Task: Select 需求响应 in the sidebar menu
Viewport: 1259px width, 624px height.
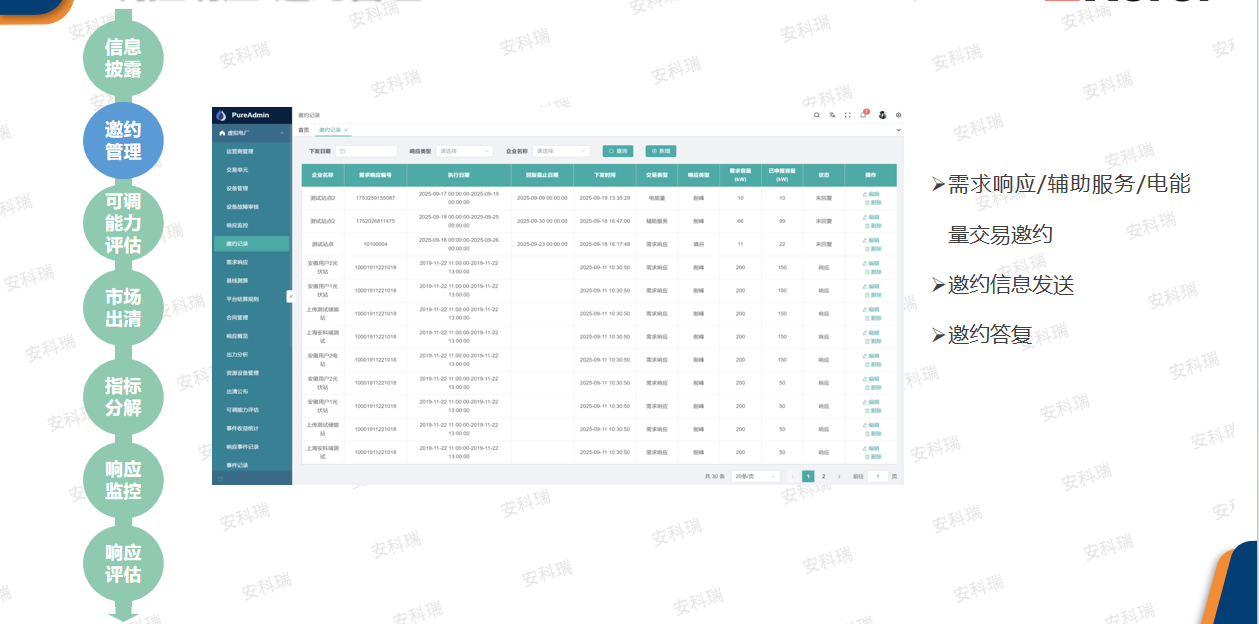Action: point(238,262)
